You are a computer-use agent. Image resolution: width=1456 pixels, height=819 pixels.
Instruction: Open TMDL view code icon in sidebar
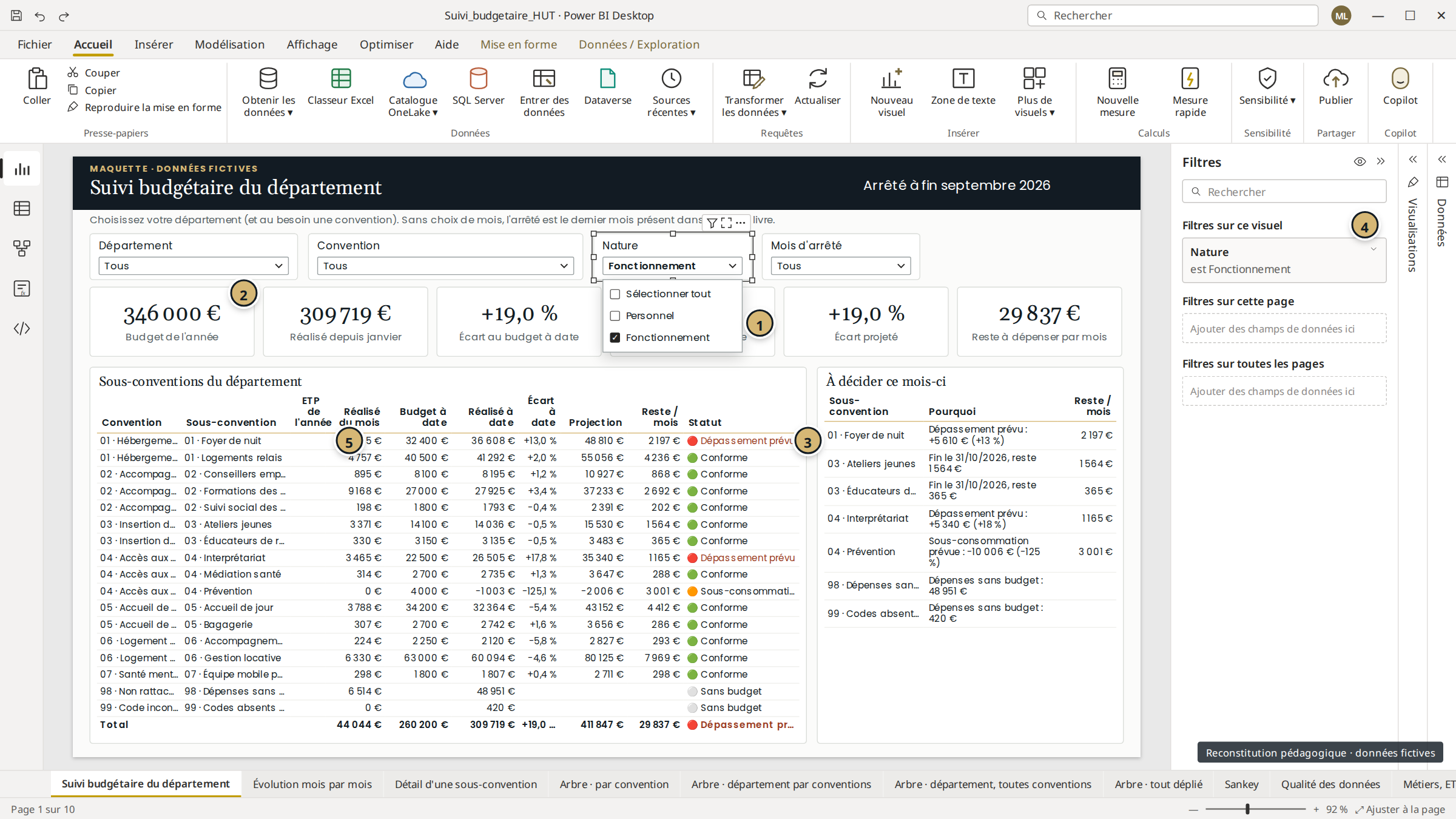(22, 328)
